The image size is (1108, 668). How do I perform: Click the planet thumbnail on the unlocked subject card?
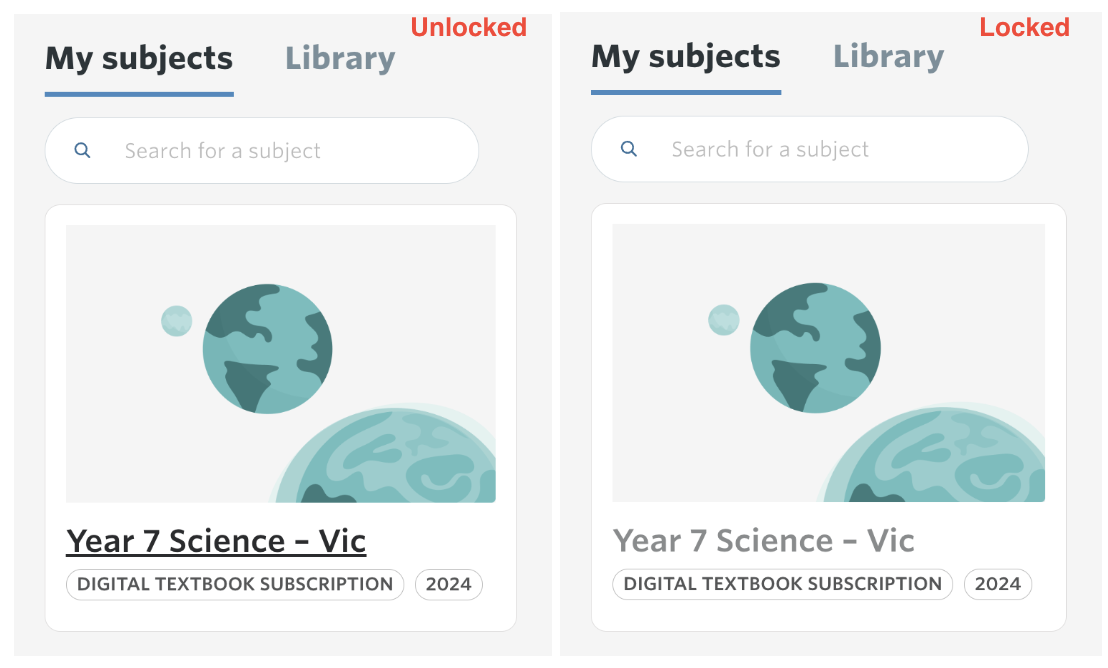(x=281, y=364)
